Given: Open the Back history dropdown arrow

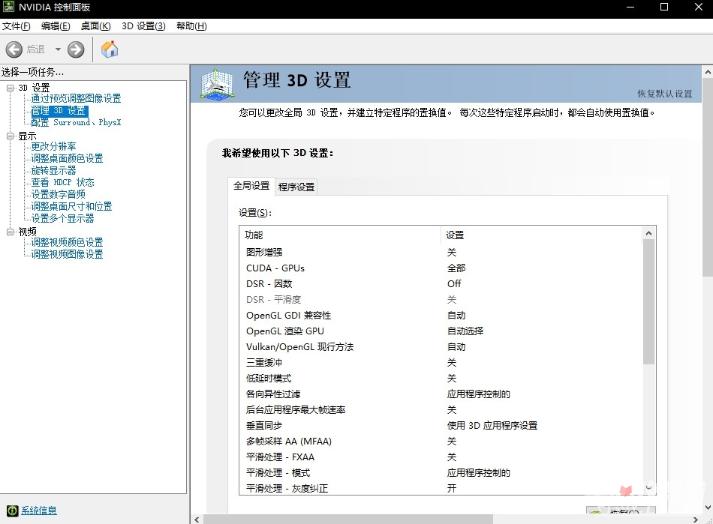Looking at the screenshot, I should tap(58, 49).
